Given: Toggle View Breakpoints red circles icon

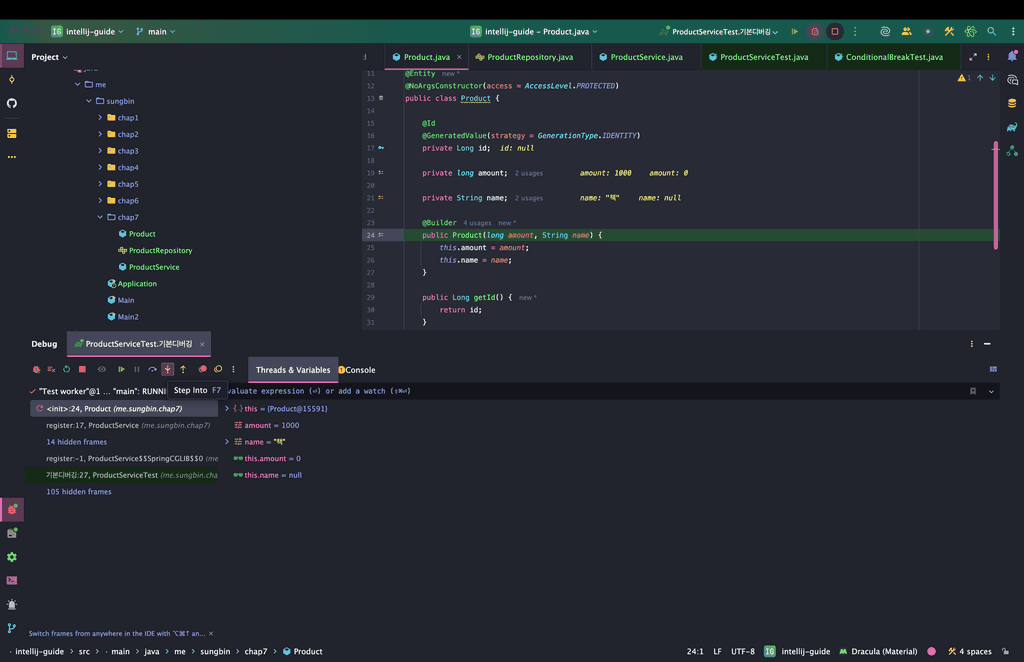Looking at the screenshot, I should coord(203,369).
